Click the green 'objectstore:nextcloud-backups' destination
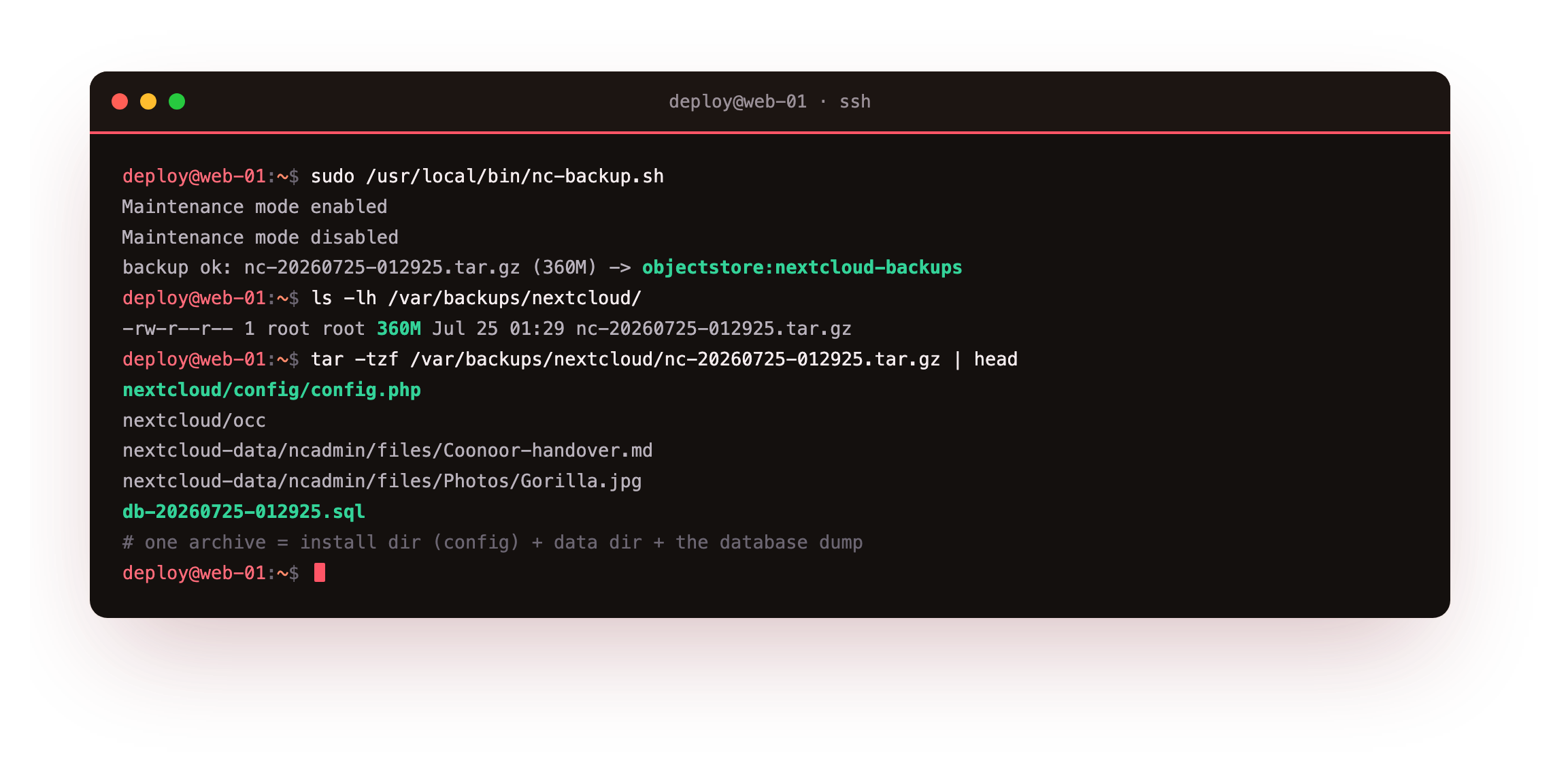This screenshot has width=1568, height=782. point(802,267)
